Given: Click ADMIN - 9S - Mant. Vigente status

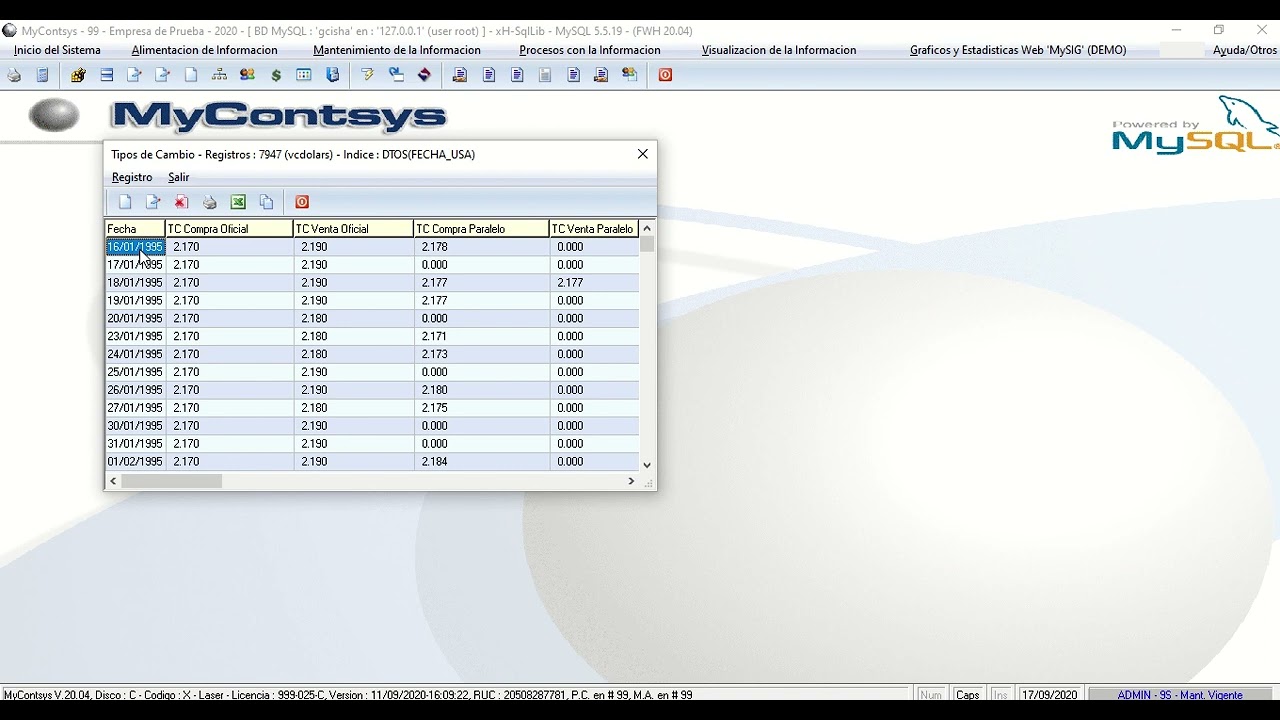Looking at the screenshot, I should coord(1180,695).
